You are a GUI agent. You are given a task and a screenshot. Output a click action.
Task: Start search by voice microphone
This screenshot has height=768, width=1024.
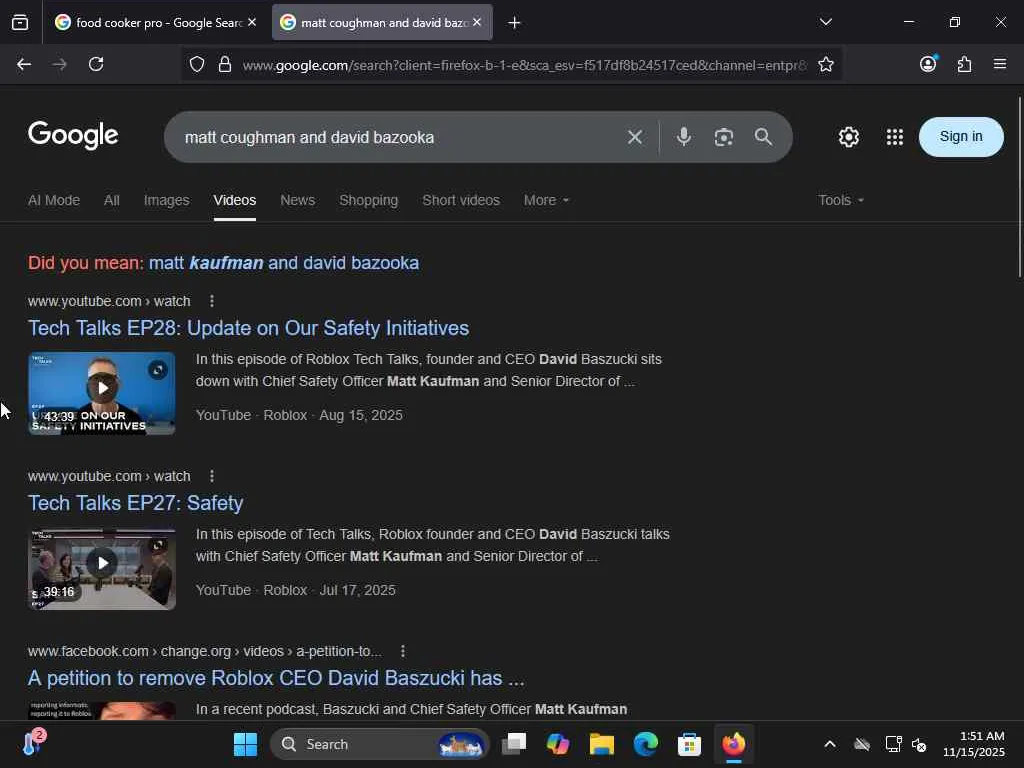683,137
